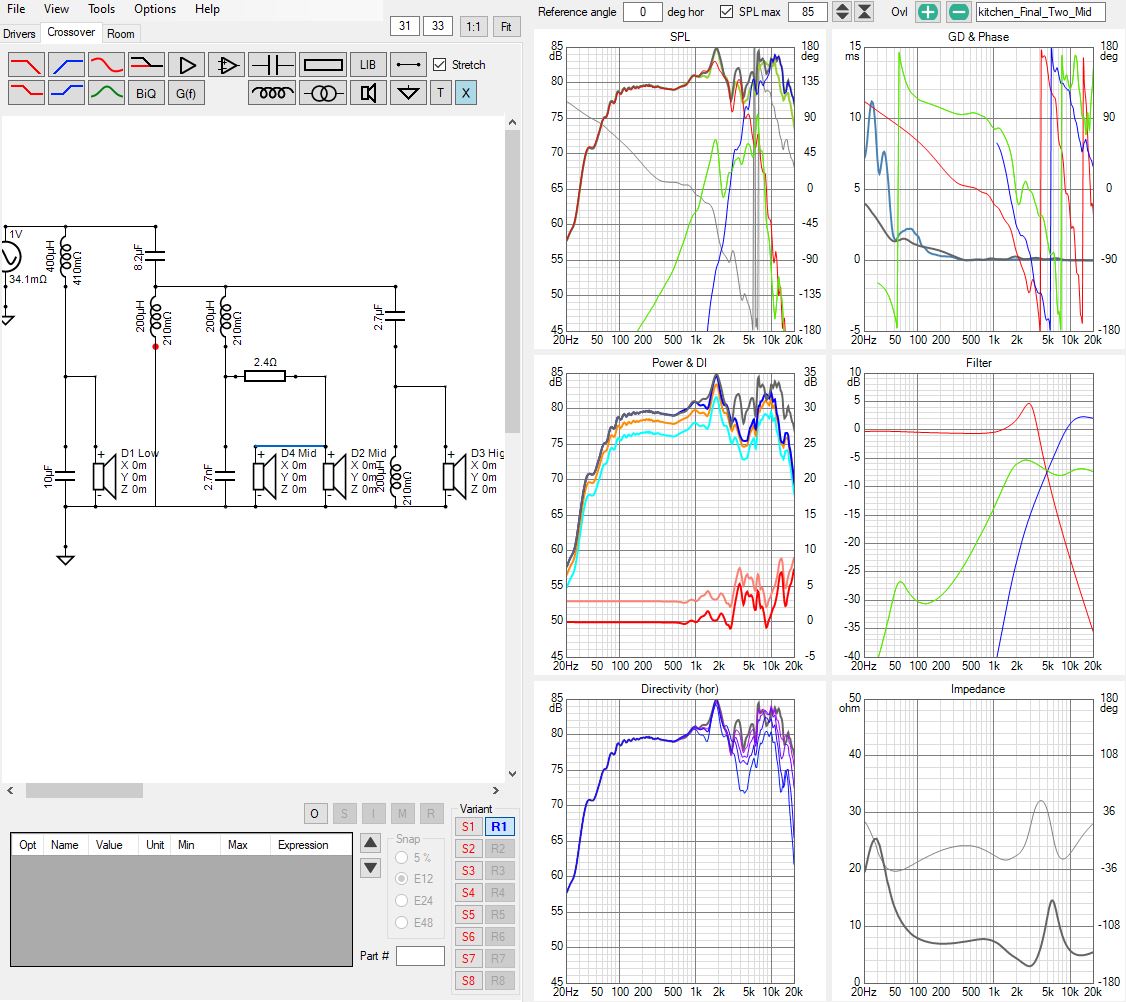Open the View menu

click(x=56, y=9)
